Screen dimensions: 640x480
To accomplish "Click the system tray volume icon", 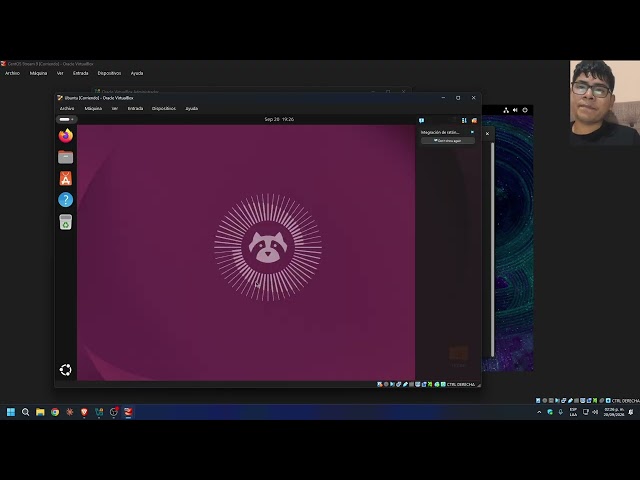I will pos(595,412).
